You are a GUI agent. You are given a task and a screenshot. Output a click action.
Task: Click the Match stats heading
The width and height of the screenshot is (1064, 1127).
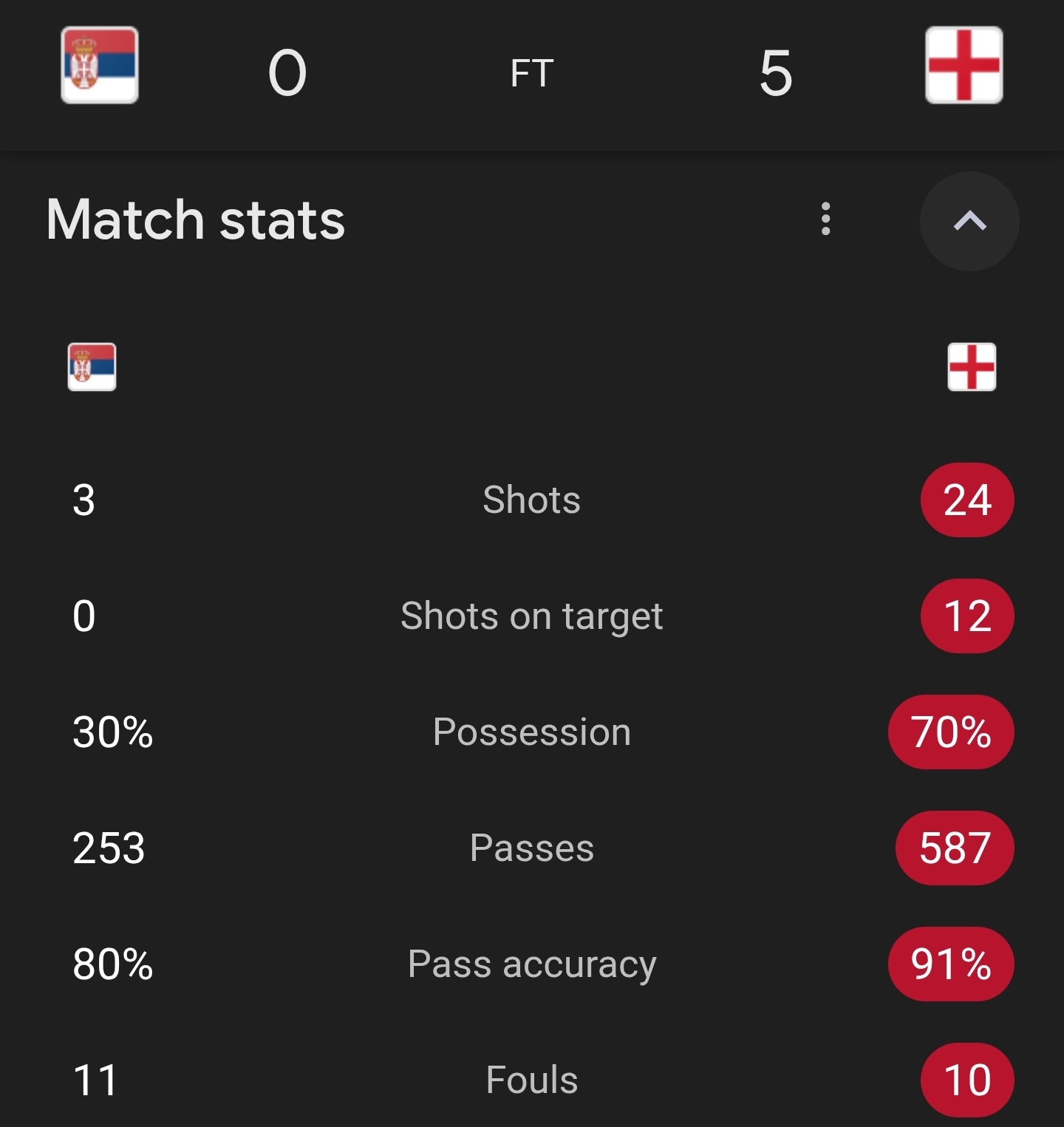click(196, 220)
